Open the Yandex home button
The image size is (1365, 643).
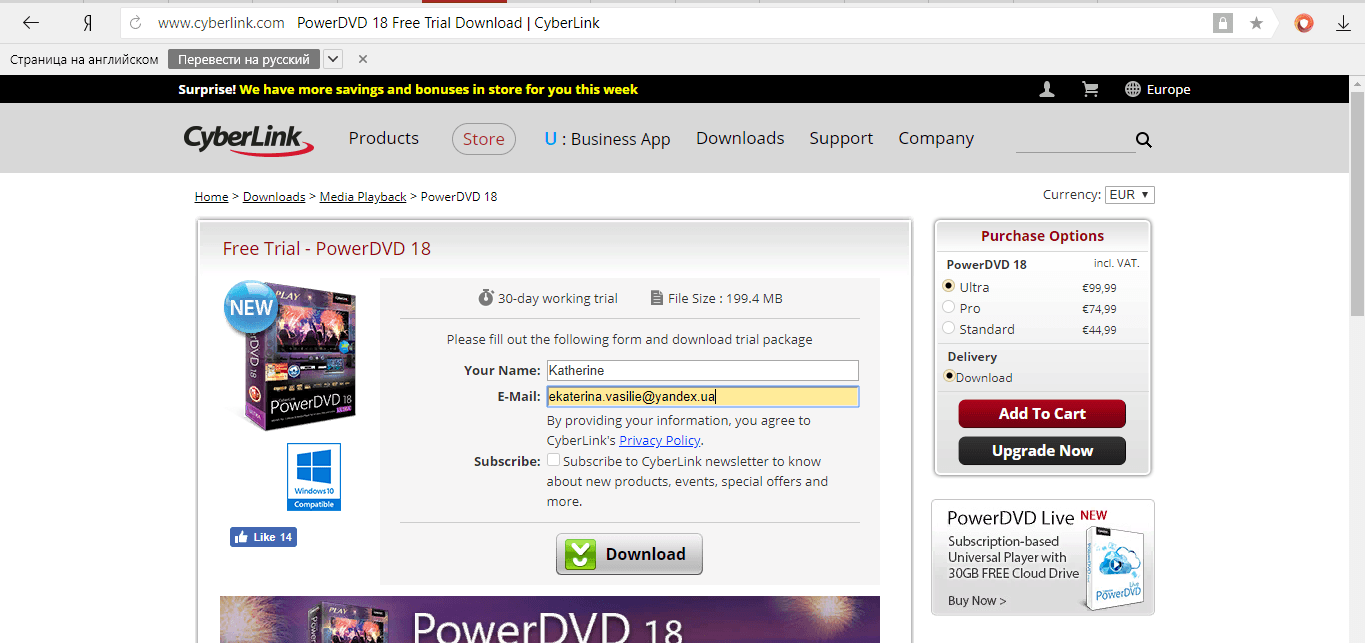coord(88,23)
